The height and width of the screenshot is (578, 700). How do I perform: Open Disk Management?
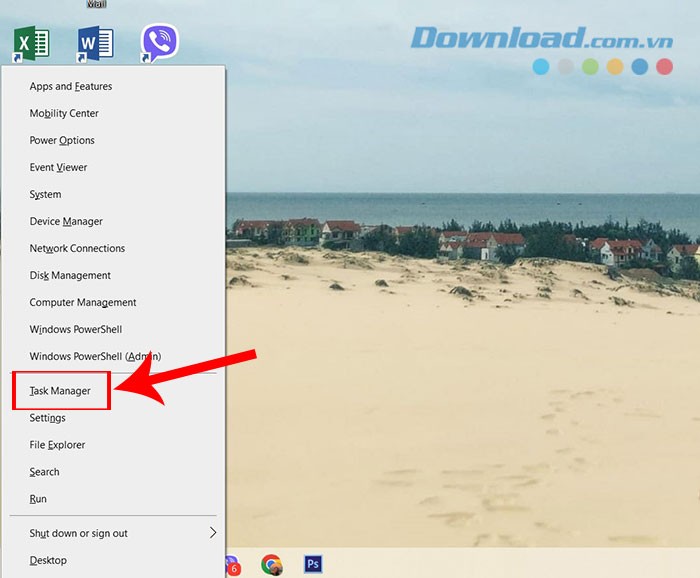(x=70, y=276)
